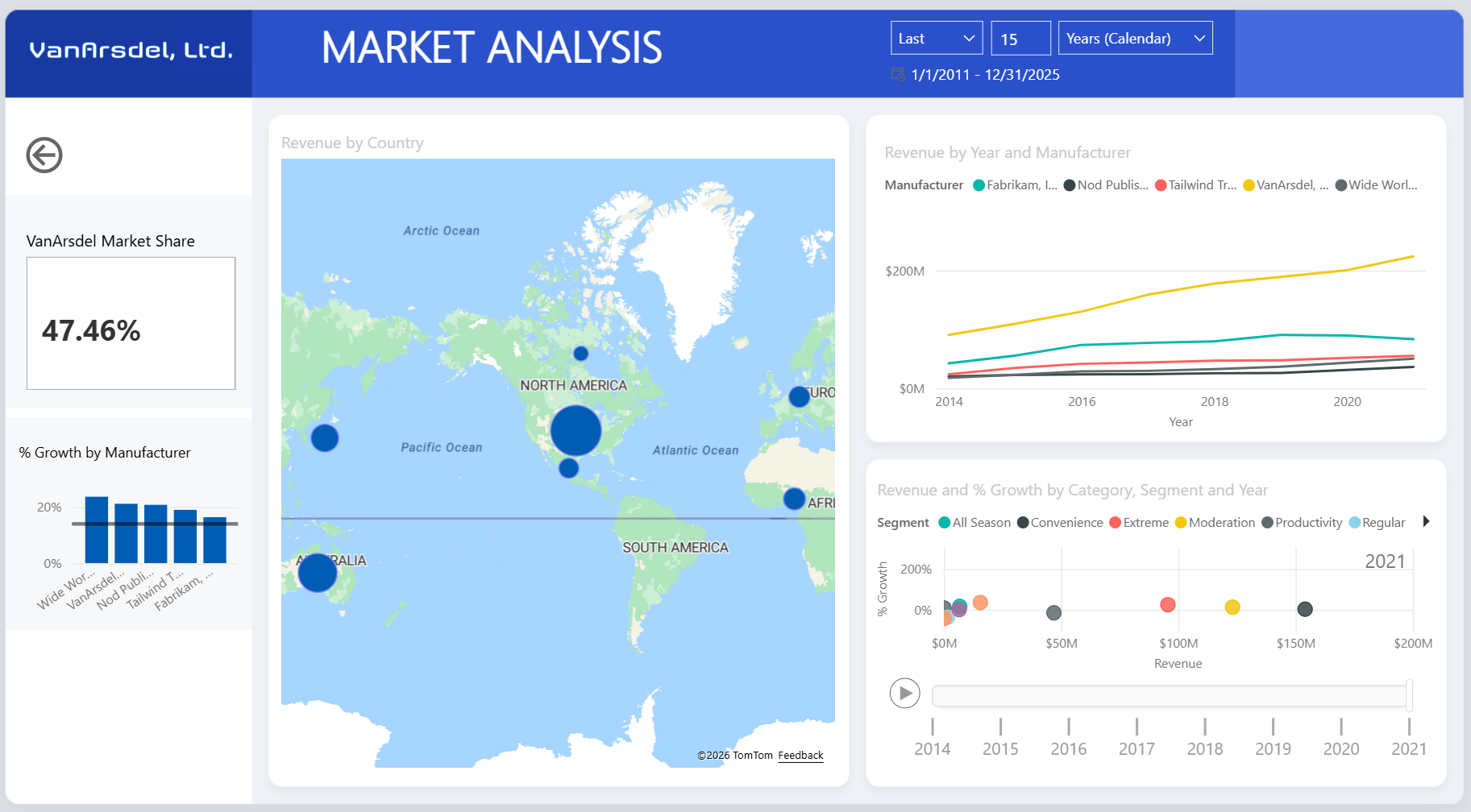Select the Australia bubble on the map
This screenshot has height=812, width=1471.
pos(317,573)
